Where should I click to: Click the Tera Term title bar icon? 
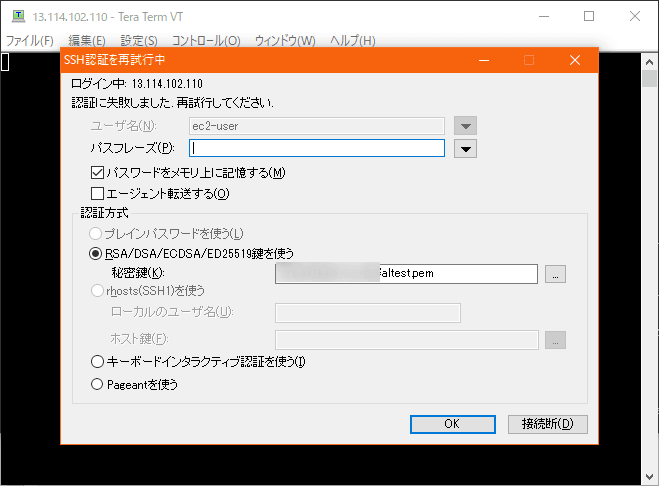(18, 16)
